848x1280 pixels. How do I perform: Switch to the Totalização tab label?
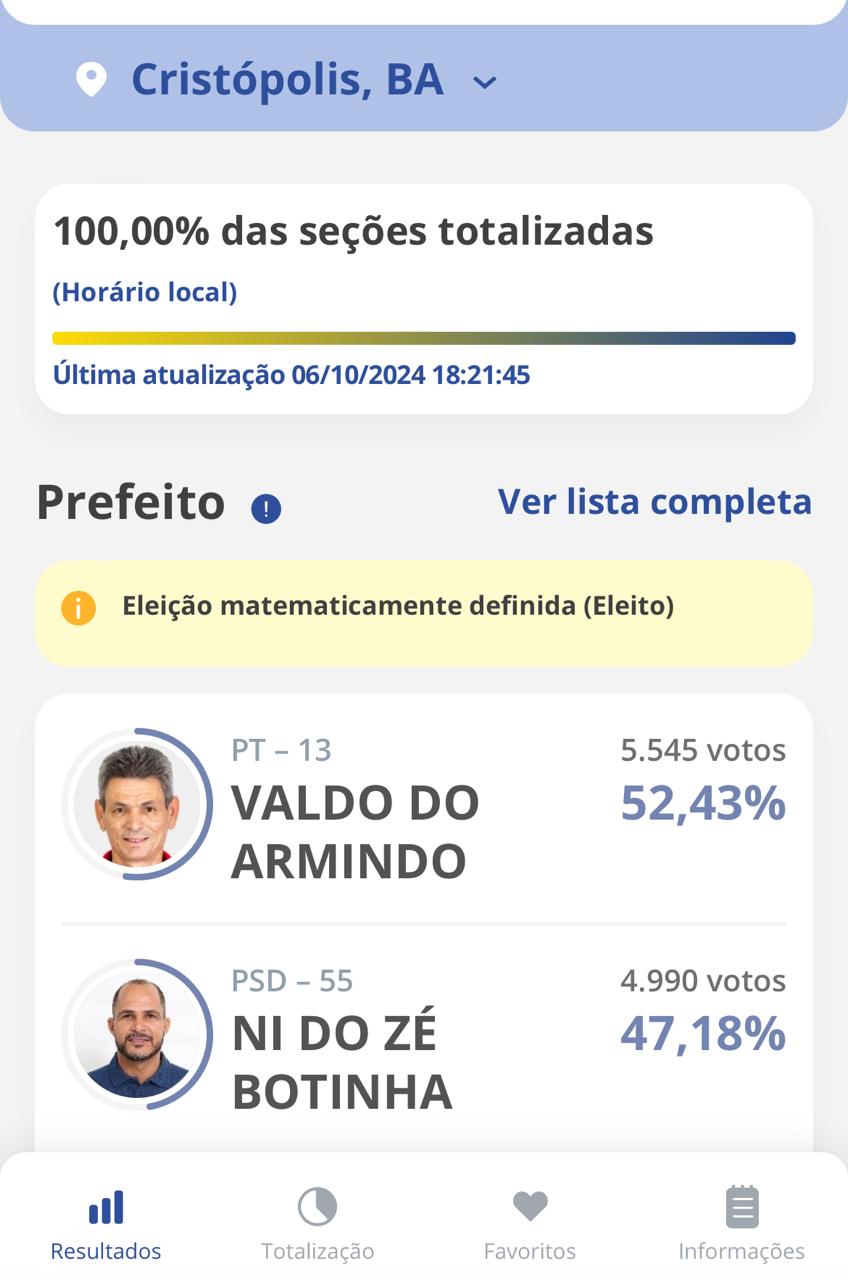pos(317,1251)
